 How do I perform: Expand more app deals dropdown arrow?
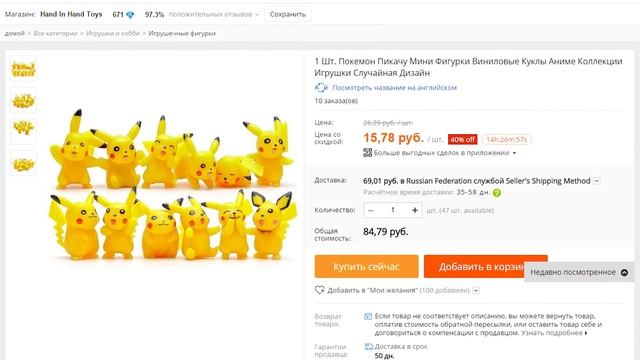click(514, 153)
